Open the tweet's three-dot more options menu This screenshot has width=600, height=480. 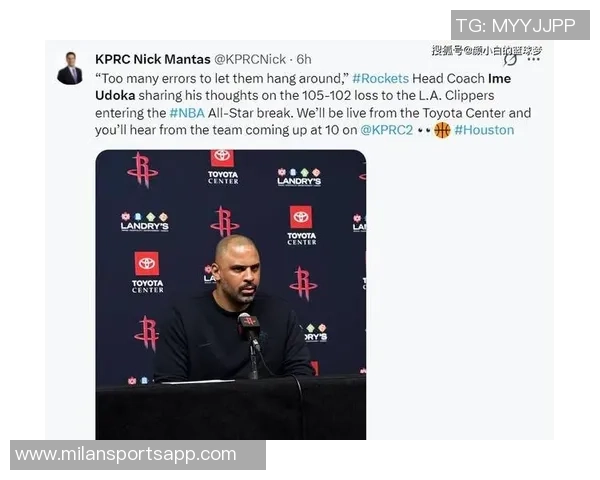point(533,60)
